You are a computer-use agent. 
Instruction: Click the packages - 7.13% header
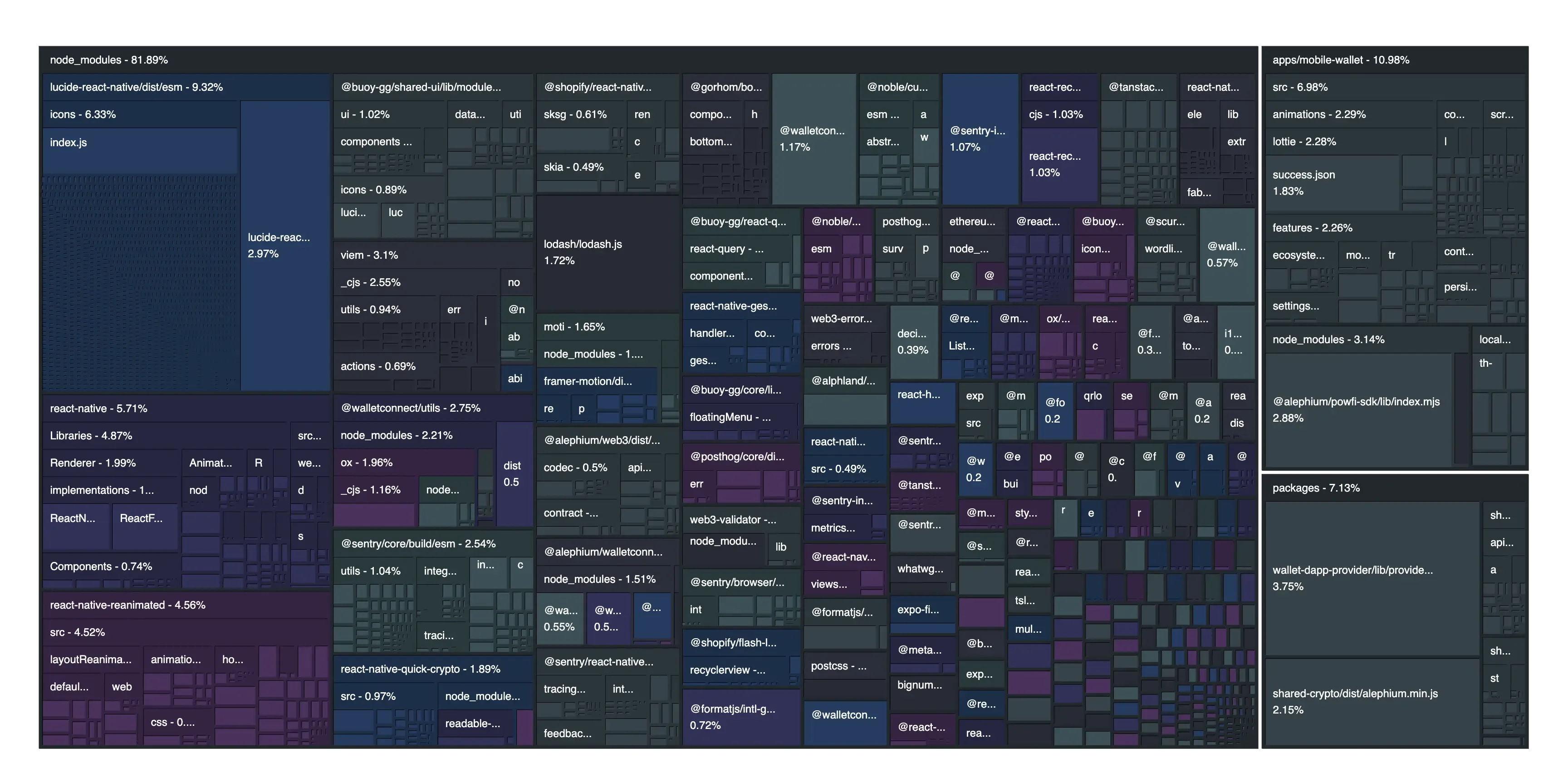1395,488
